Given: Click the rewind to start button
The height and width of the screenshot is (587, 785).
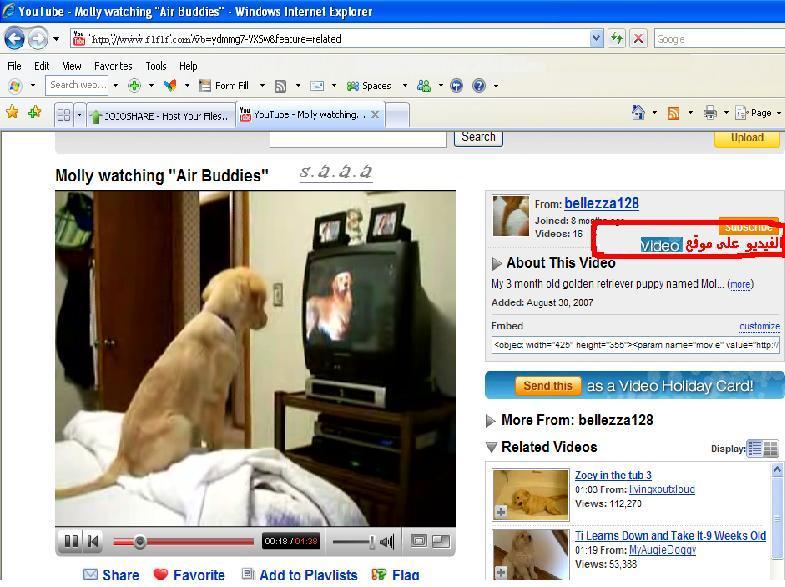Looking at the screenshot, I should point(93,542).
